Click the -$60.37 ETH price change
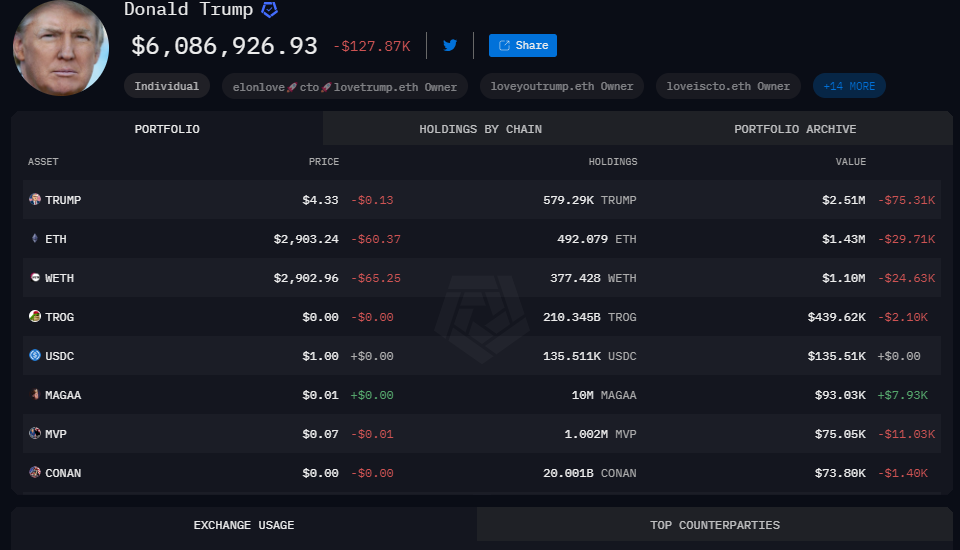Screen dimensions: 960x550 pos(375,239)
